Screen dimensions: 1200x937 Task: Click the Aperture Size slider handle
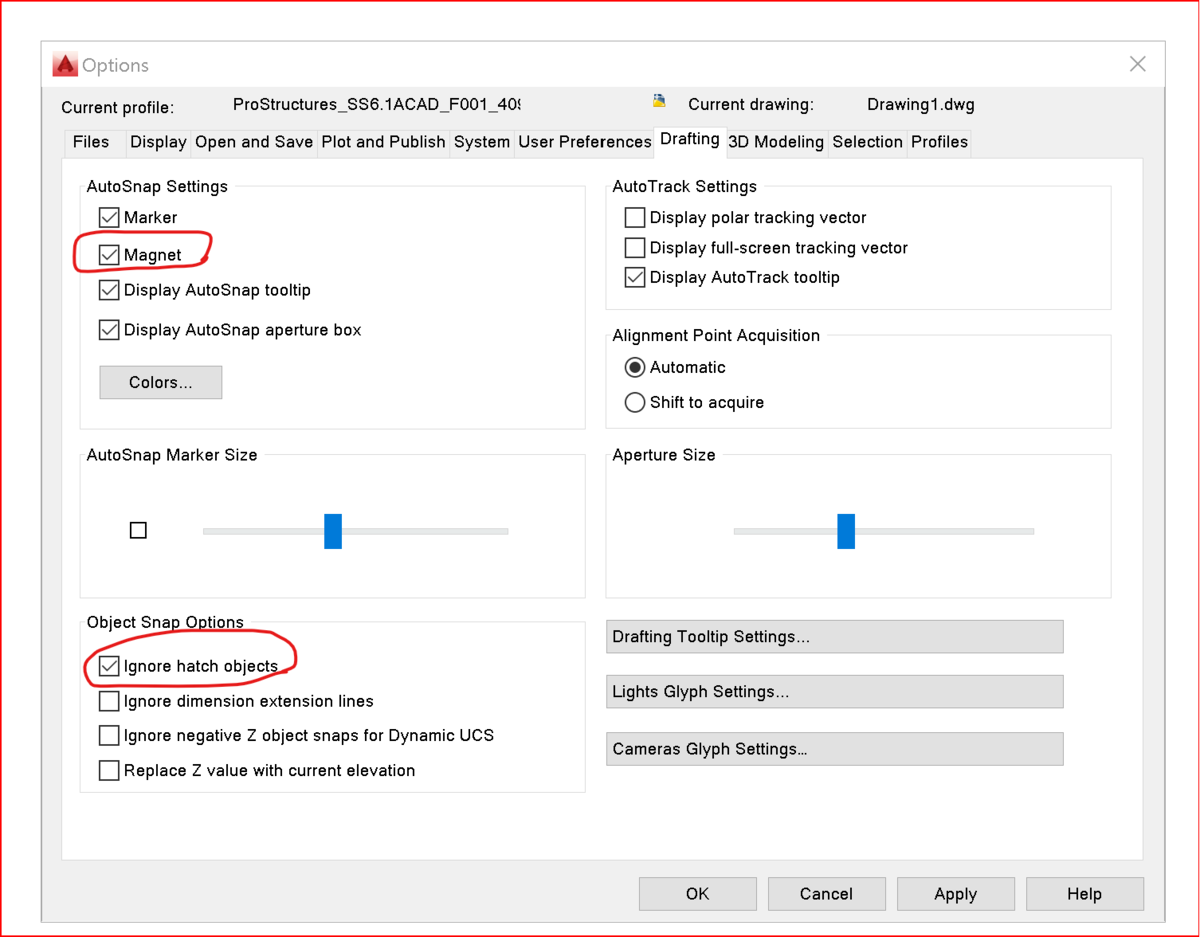pos(846,531)
